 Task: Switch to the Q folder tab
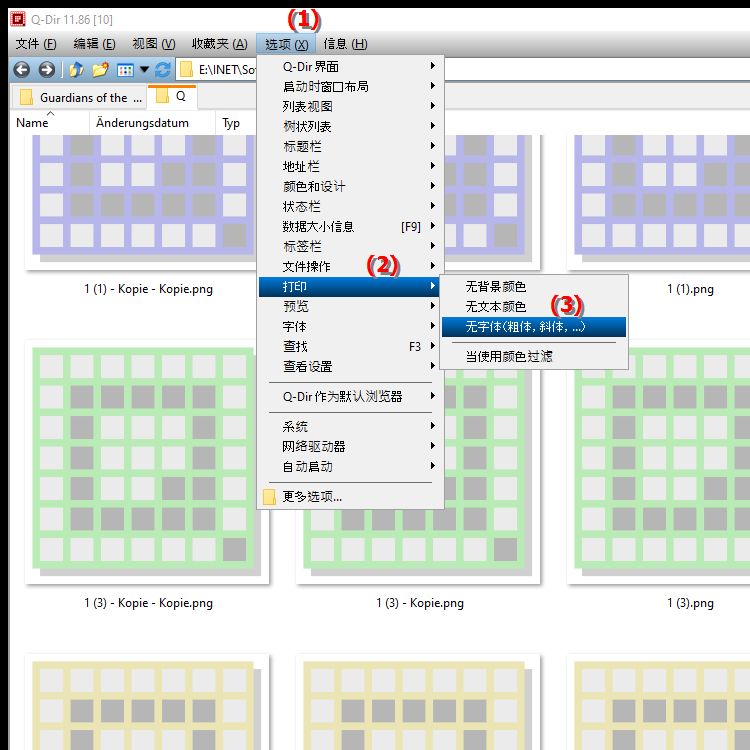click(x=172, y=96)
